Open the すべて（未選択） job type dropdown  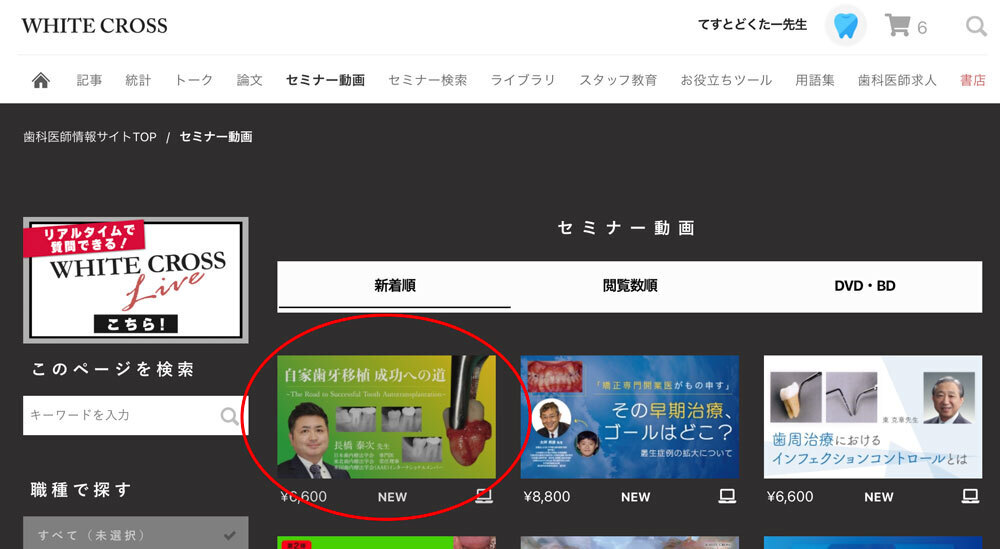[x=135, y=534]
